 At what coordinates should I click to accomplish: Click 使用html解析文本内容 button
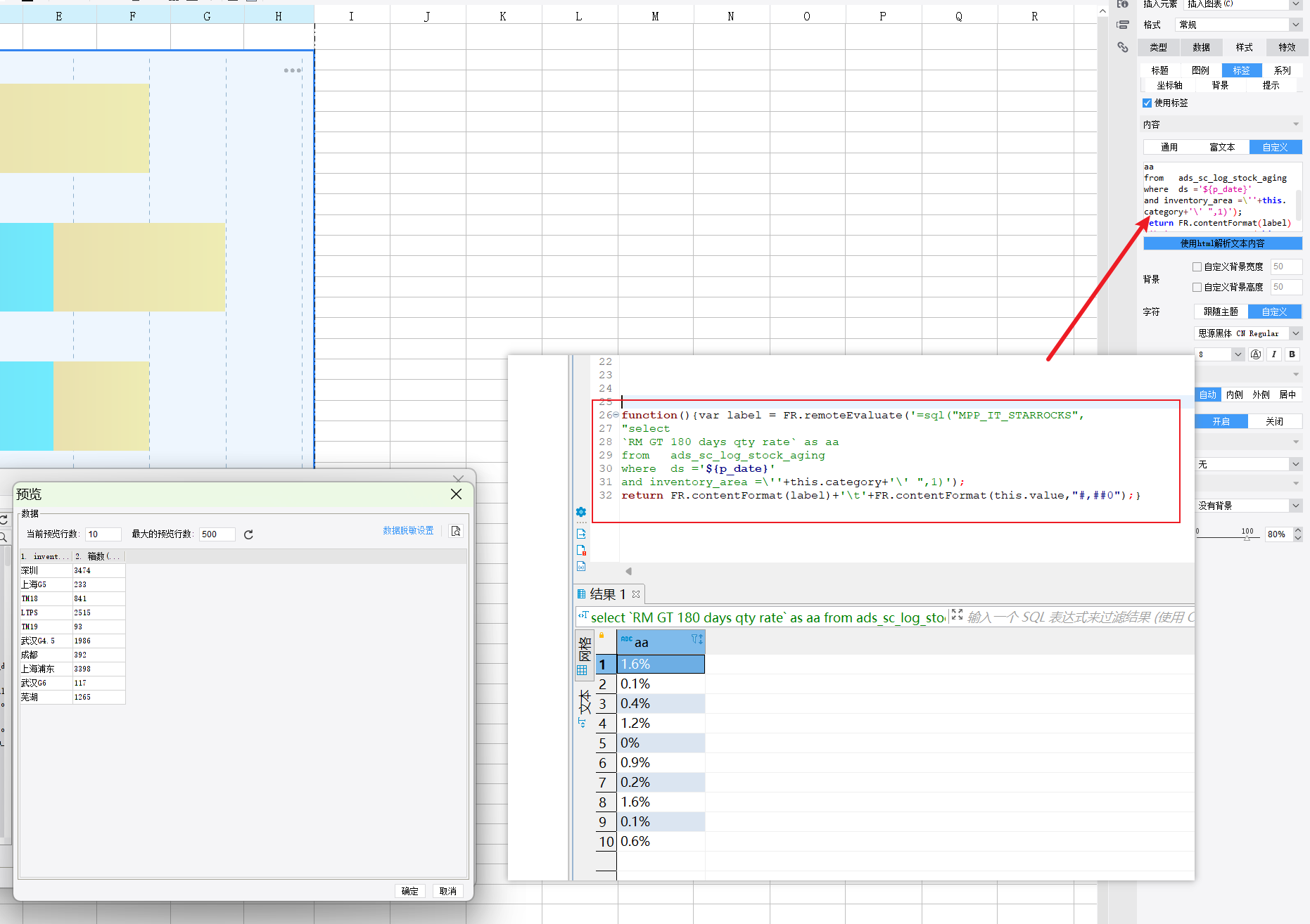[1223, 243]
